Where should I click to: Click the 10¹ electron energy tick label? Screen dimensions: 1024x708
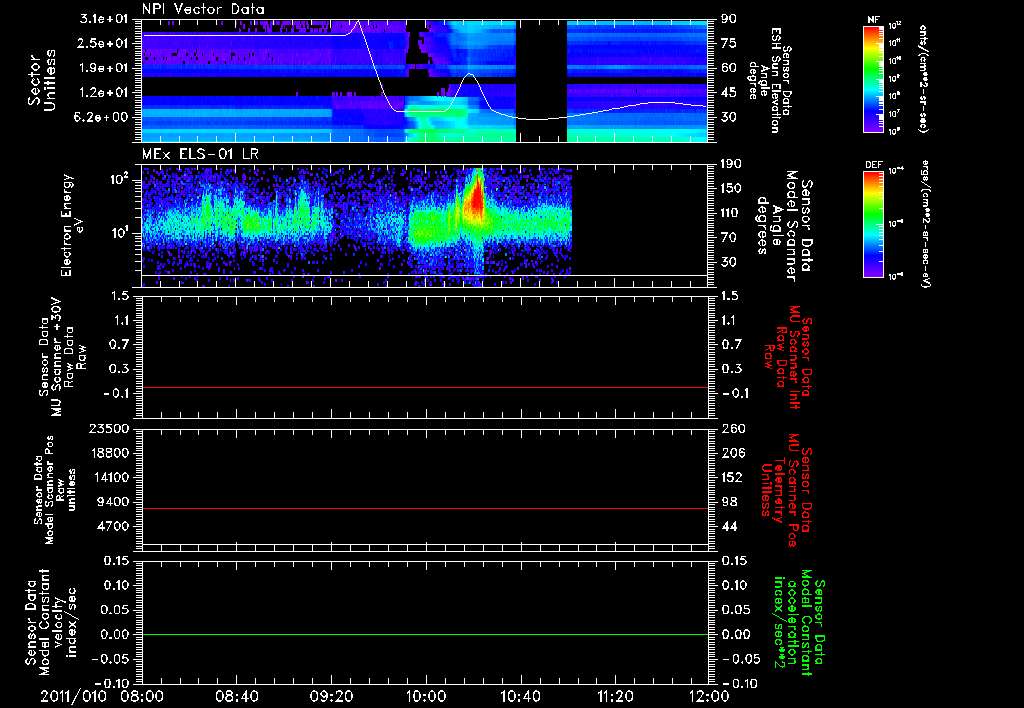(118, 233)
